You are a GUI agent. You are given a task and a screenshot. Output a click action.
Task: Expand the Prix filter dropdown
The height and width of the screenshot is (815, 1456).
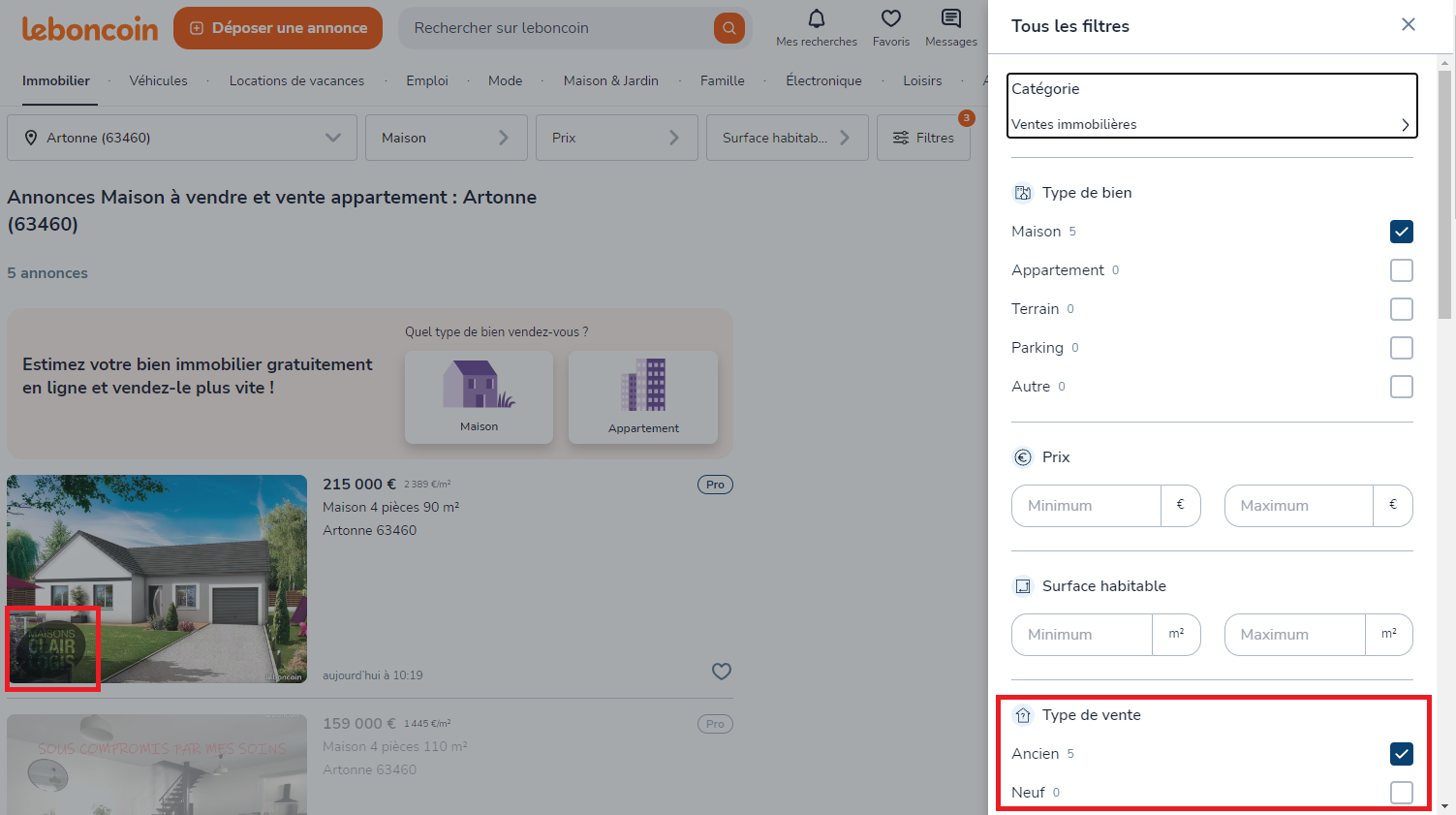coord(617,138)
